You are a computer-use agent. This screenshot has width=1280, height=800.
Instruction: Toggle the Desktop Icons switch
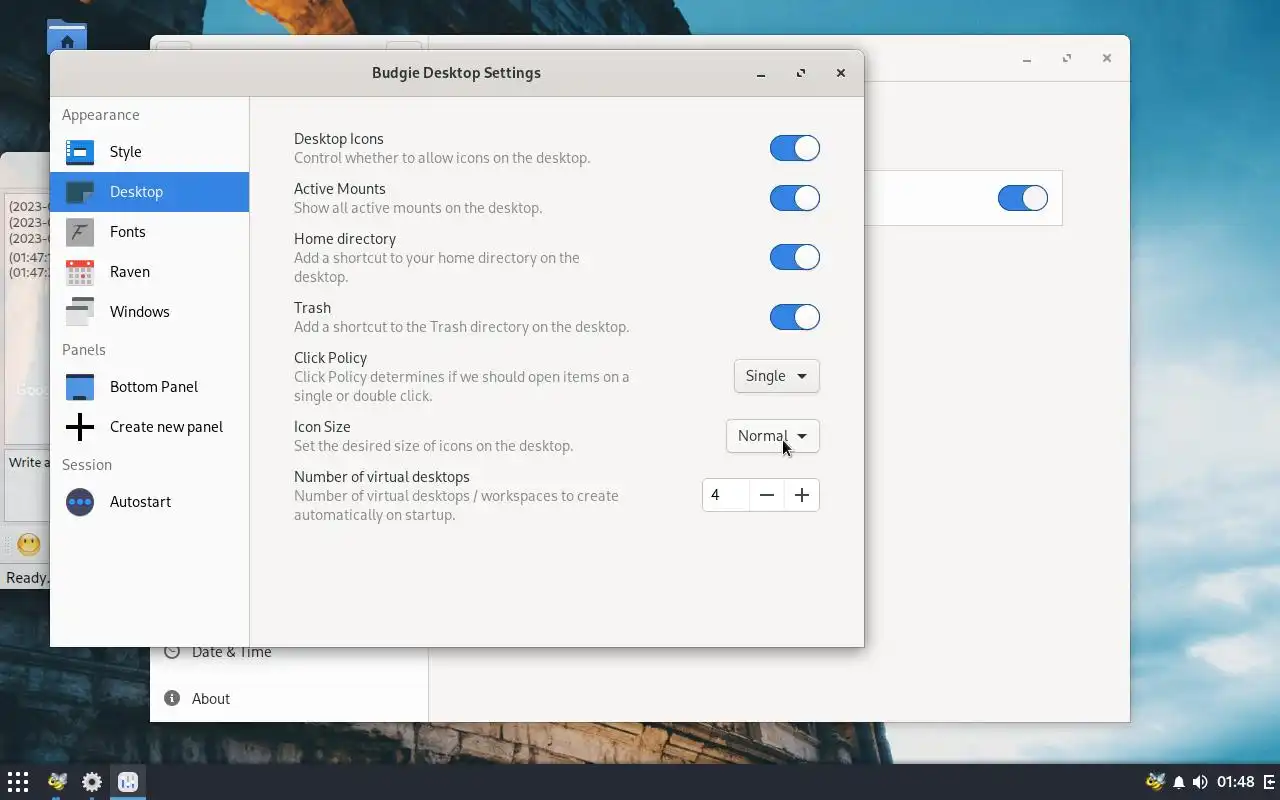click(x=795, y=148)
